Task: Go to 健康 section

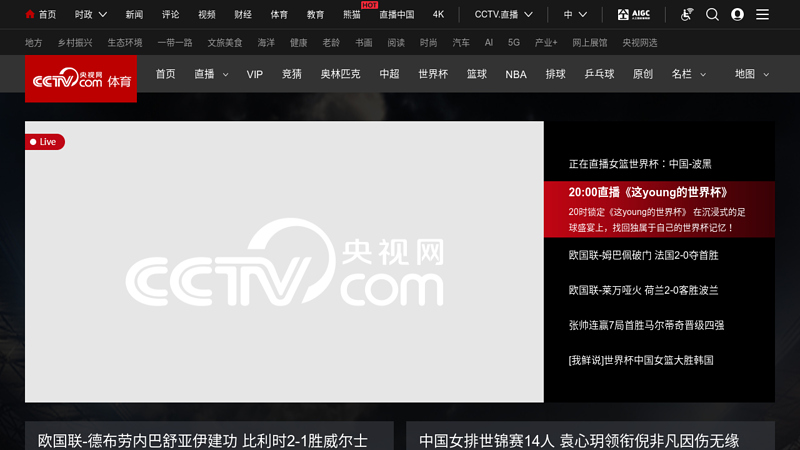Action: point(298,43)
